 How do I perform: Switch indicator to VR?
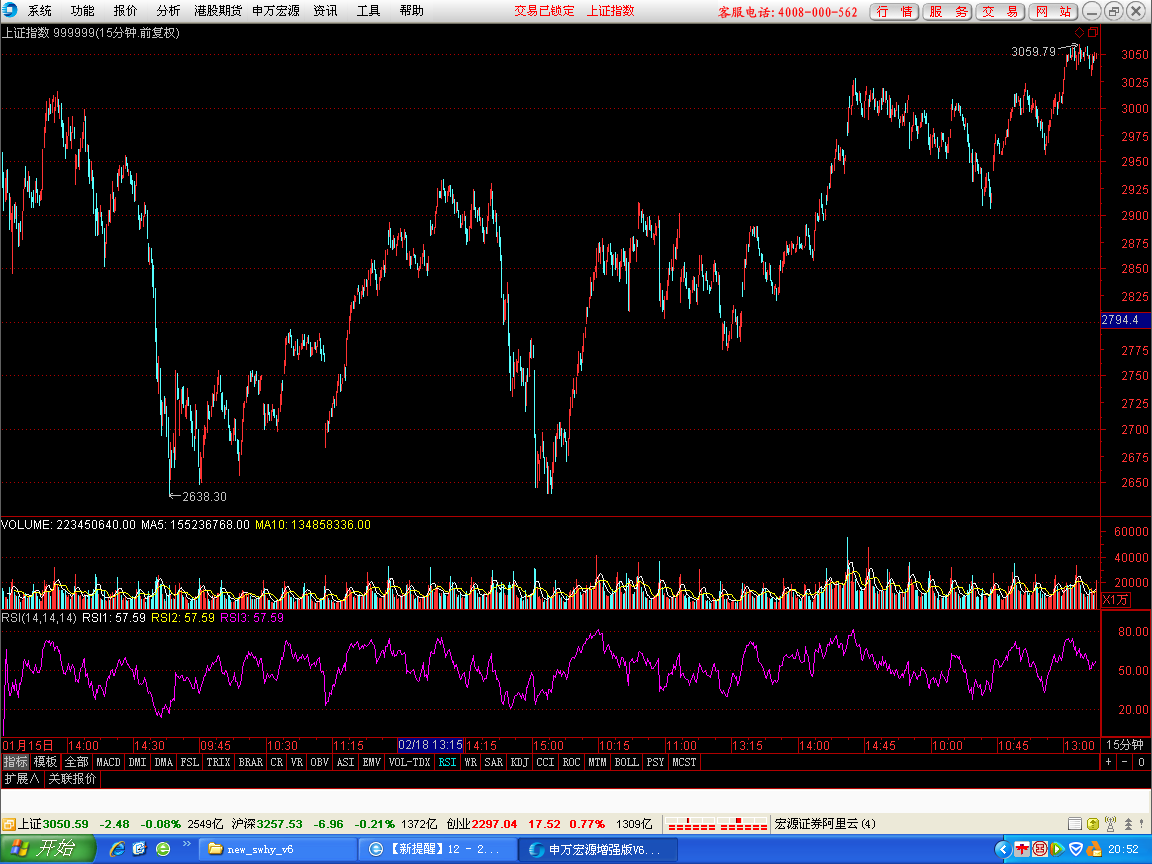point(297,762)
